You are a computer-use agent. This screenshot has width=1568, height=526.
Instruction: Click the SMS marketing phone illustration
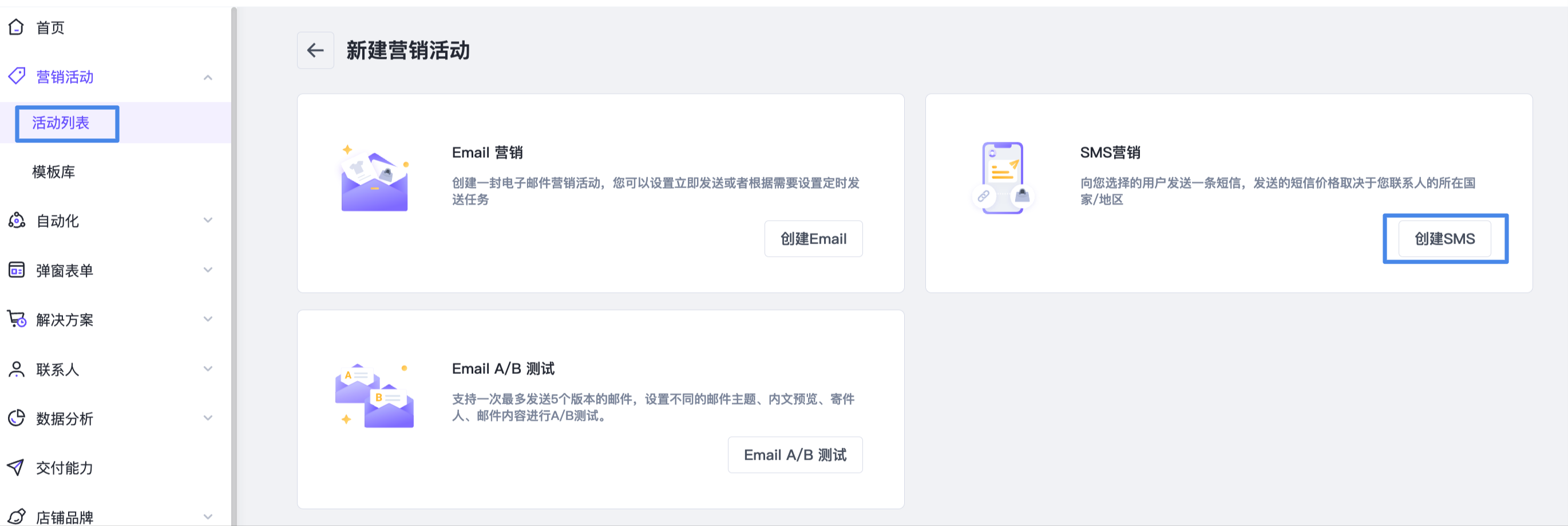tap(1003, 178)
